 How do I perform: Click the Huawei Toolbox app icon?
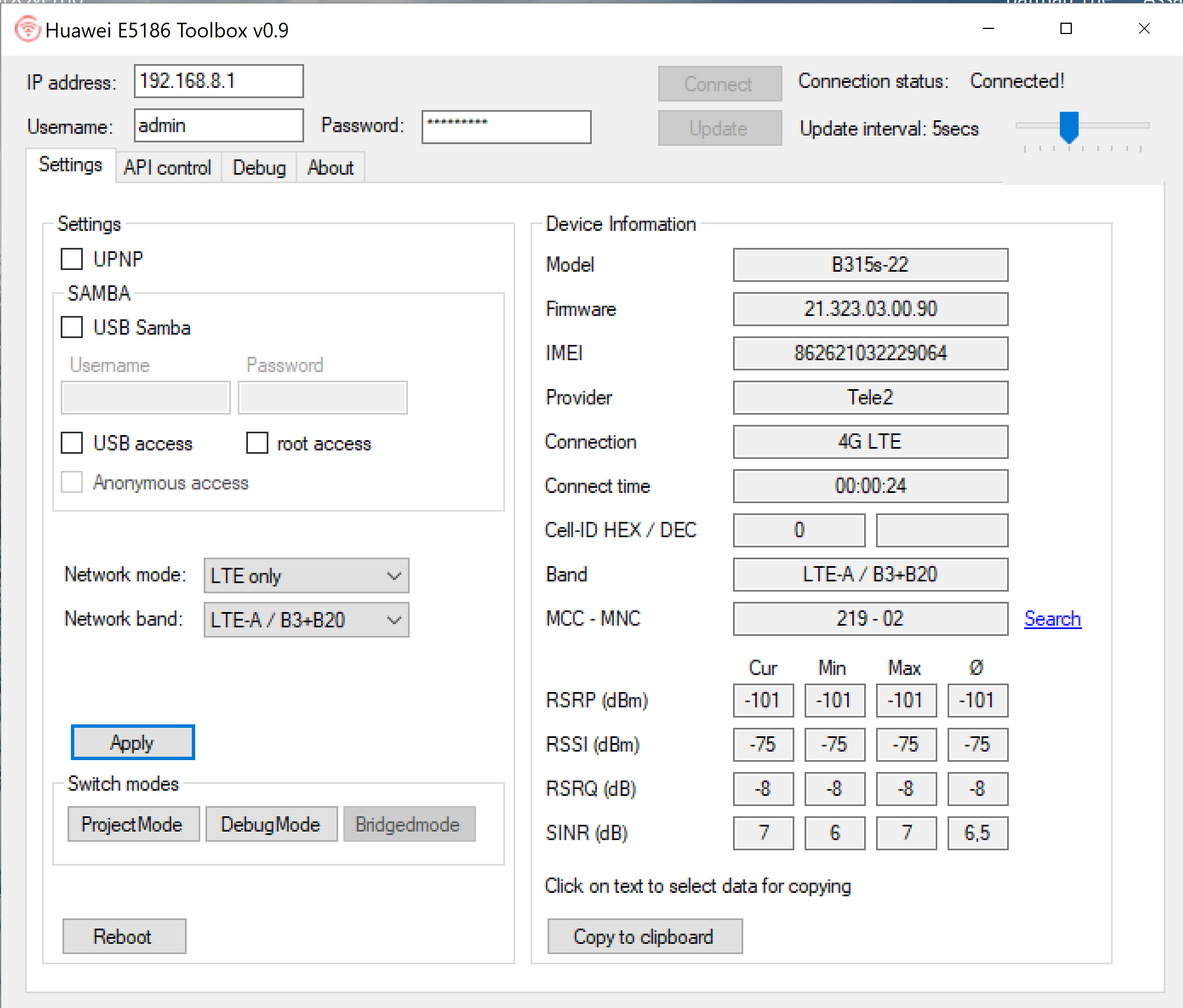[27, 29]
